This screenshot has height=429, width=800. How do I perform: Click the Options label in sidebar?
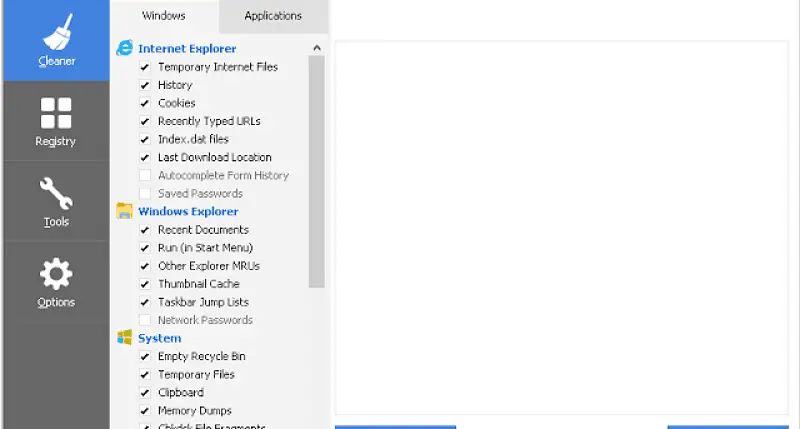click(56, 302)
